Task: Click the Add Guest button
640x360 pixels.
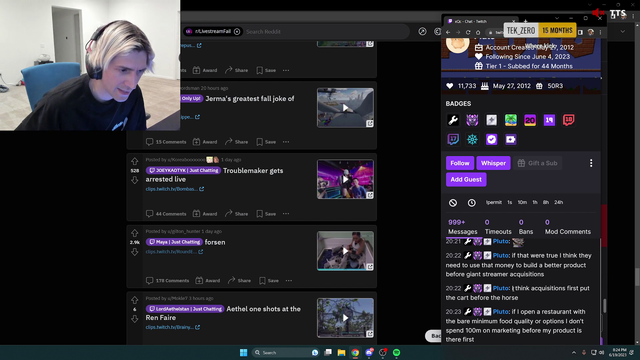Action: [466, 180]
